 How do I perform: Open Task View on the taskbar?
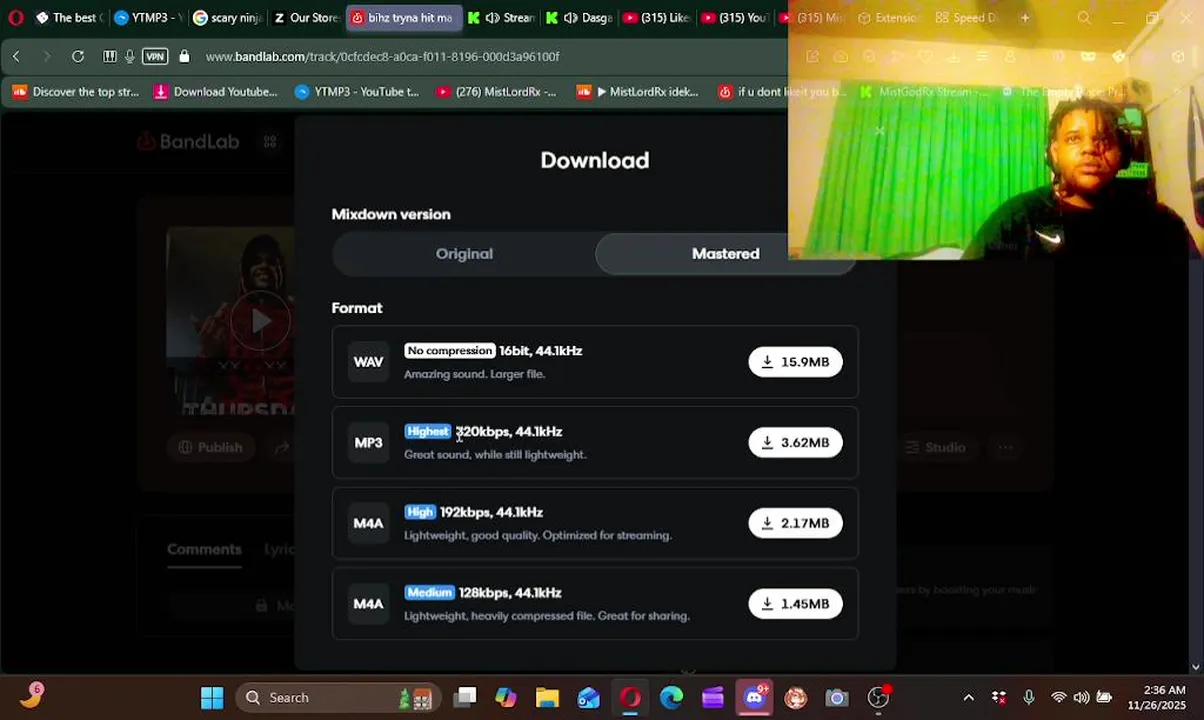point(465,698)
